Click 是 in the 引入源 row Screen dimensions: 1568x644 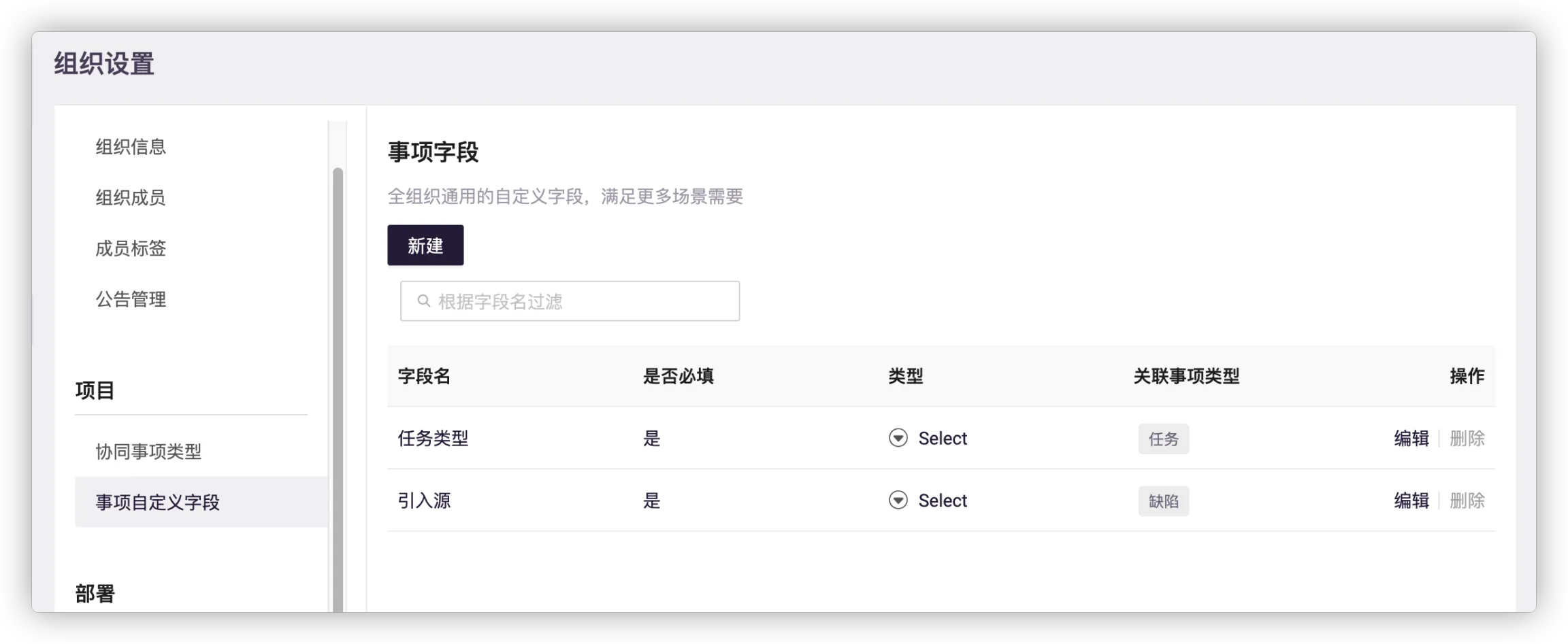pos(651,501)
